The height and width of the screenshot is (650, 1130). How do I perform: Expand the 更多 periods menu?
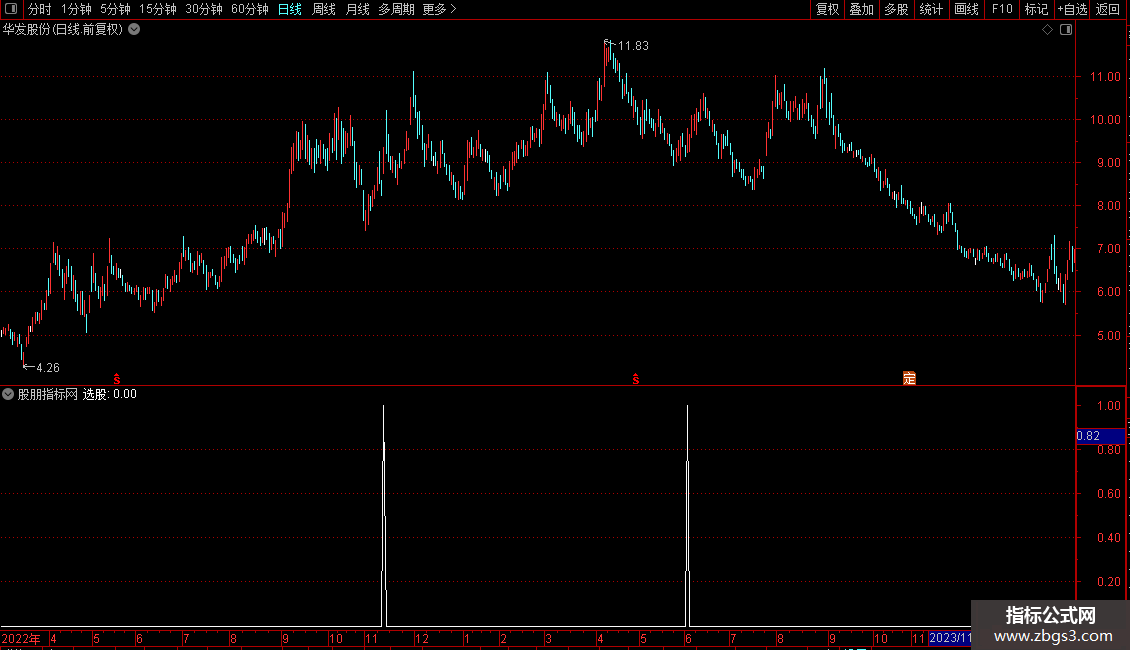coord(440,9)
